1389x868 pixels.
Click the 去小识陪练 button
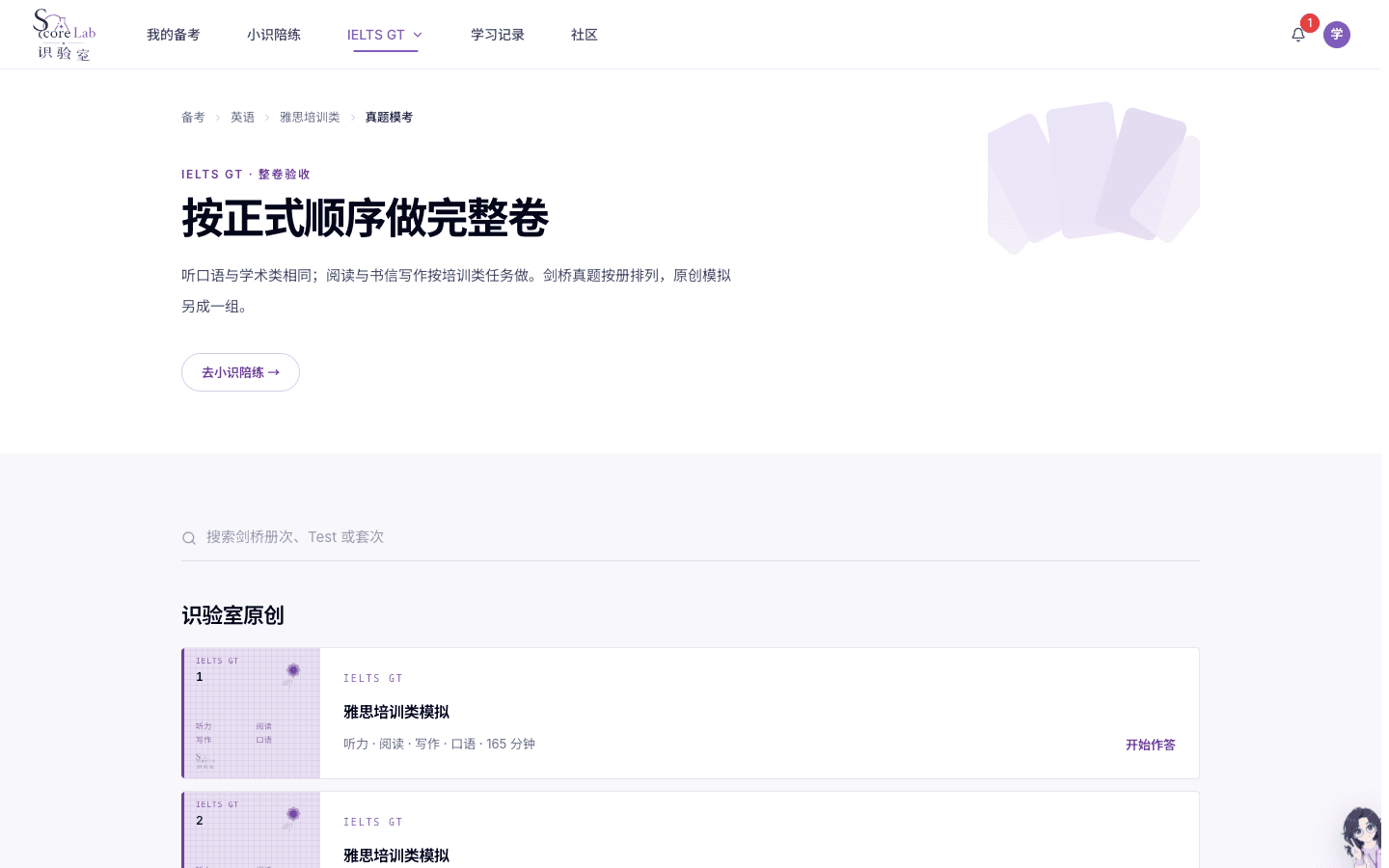point(240,372)
